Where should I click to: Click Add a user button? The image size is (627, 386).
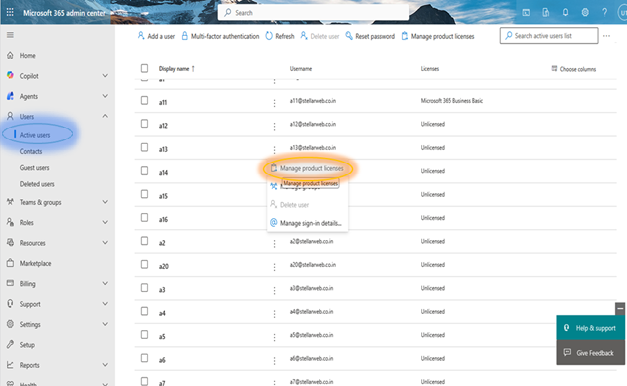tap(156, 36)
